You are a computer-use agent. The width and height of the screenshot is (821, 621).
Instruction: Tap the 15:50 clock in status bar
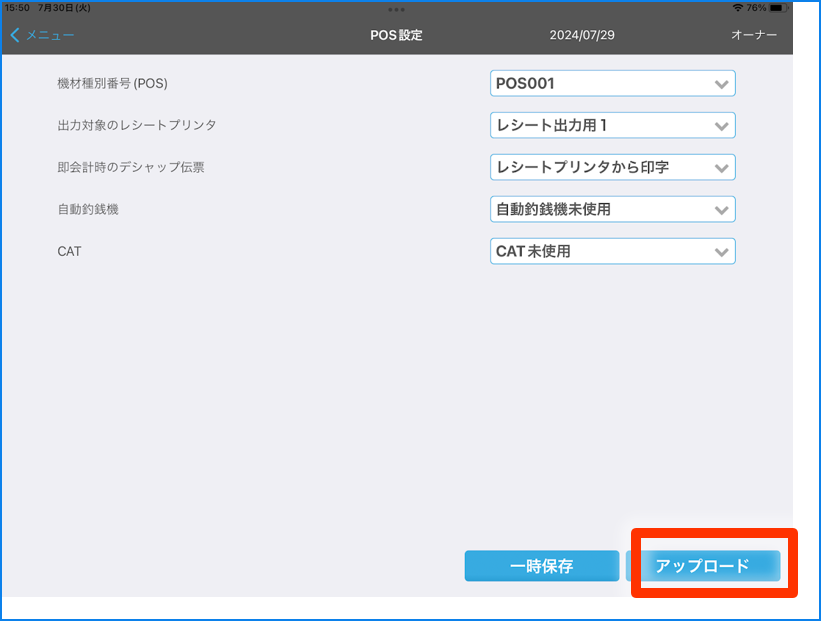pos(18,7)
